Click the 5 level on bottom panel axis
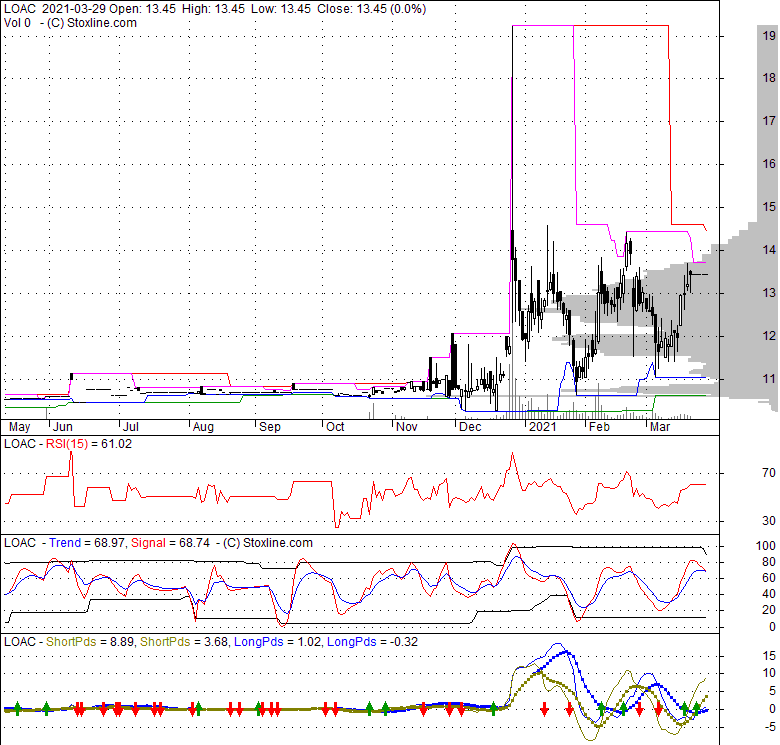The height and width of the screenshot is (745, 780). pyautogui.click(x=772, y=691)
